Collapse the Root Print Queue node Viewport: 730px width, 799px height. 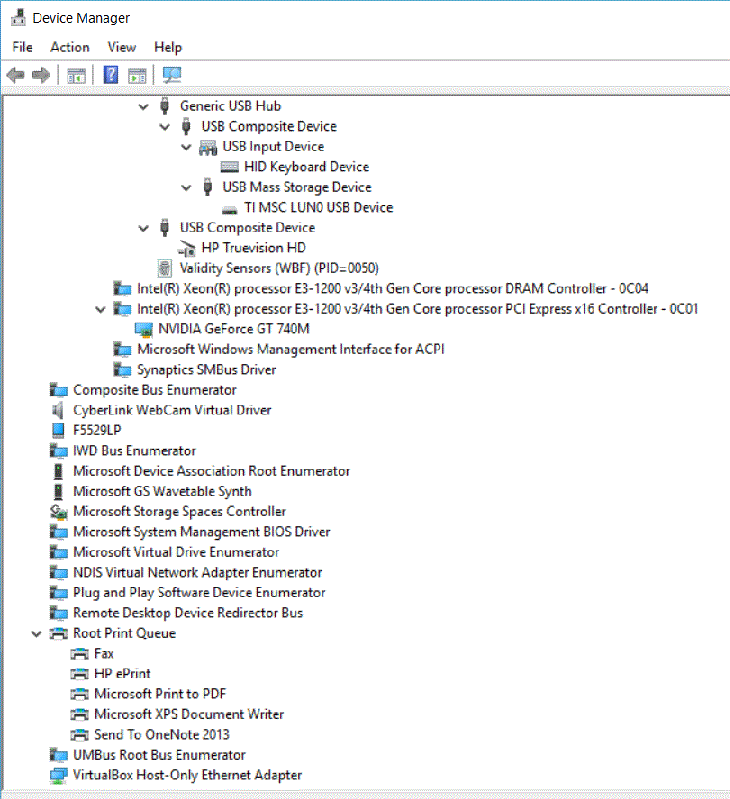click(36, 634)
